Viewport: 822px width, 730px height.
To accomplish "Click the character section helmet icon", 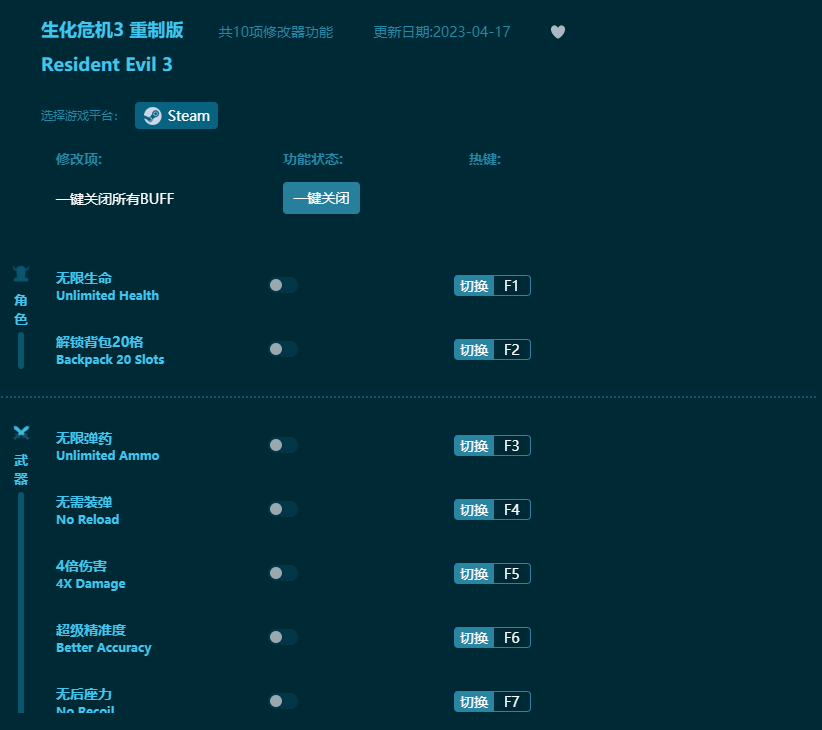I will (x=21, y=274).
